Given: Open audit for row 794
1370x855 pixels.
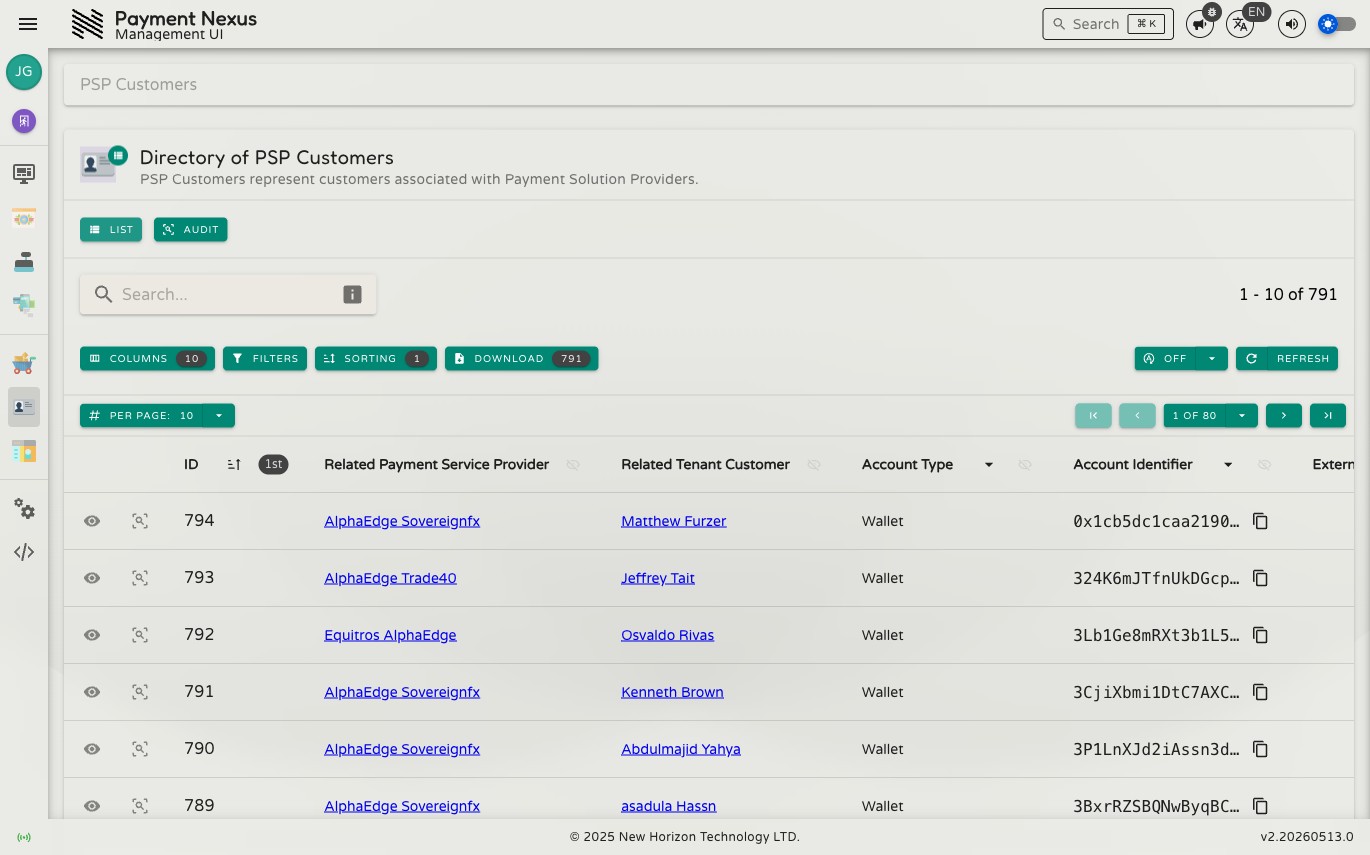Looking at the screenshot, I should coord(140,521).
